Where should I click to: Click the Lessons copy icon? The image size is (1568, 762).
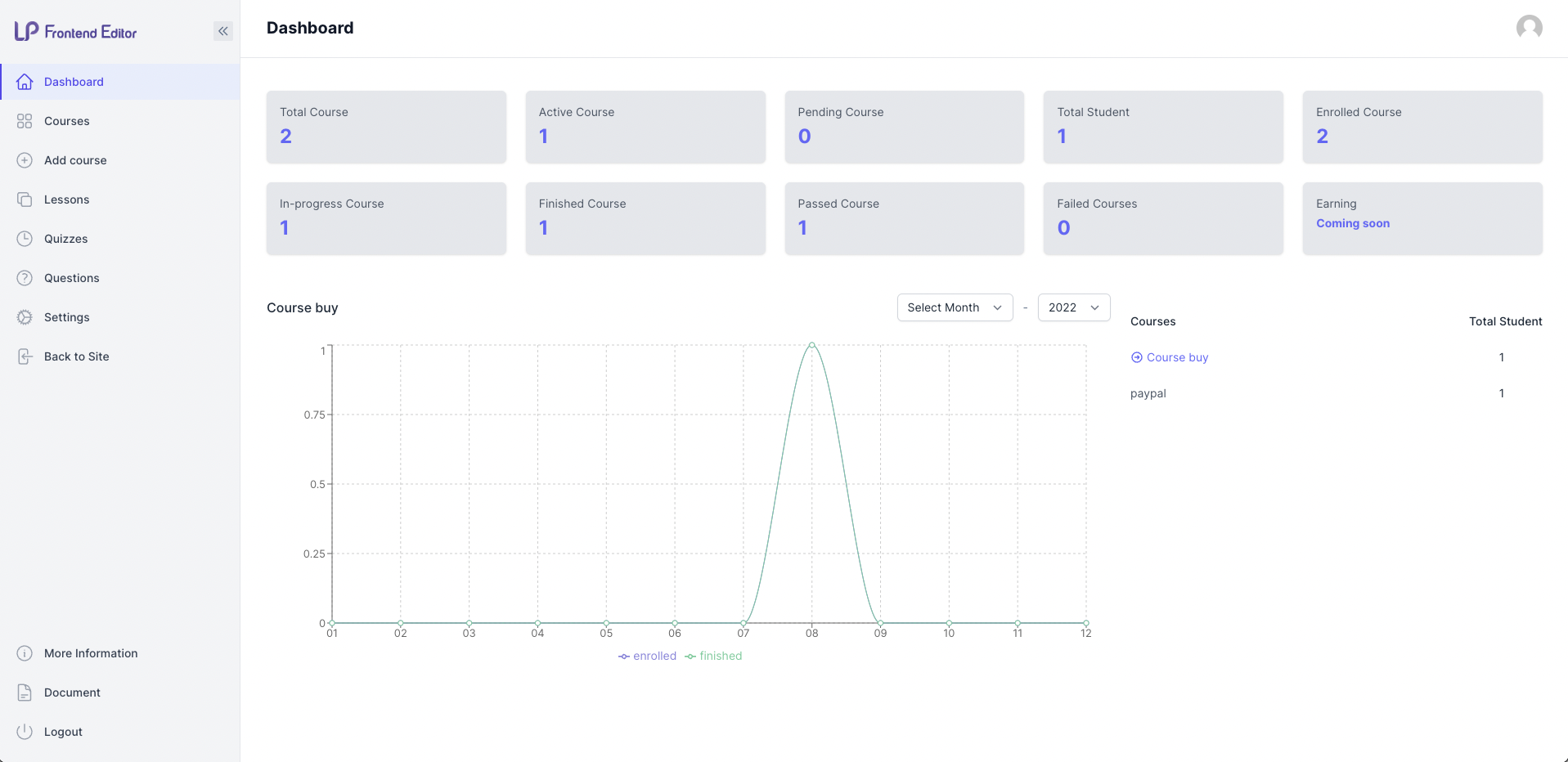point(25,199)
